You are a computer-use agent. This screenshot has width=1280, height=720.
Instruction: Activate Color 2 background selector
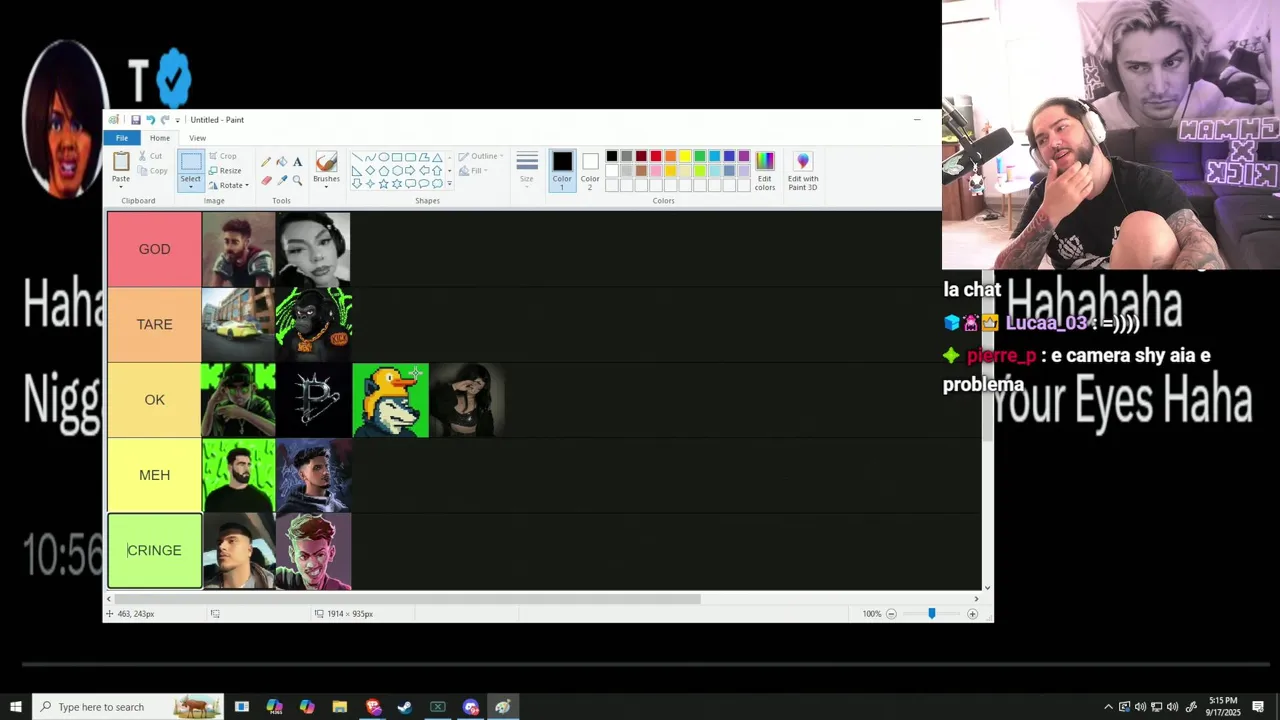pyautogui.click(x=590, y=170)
